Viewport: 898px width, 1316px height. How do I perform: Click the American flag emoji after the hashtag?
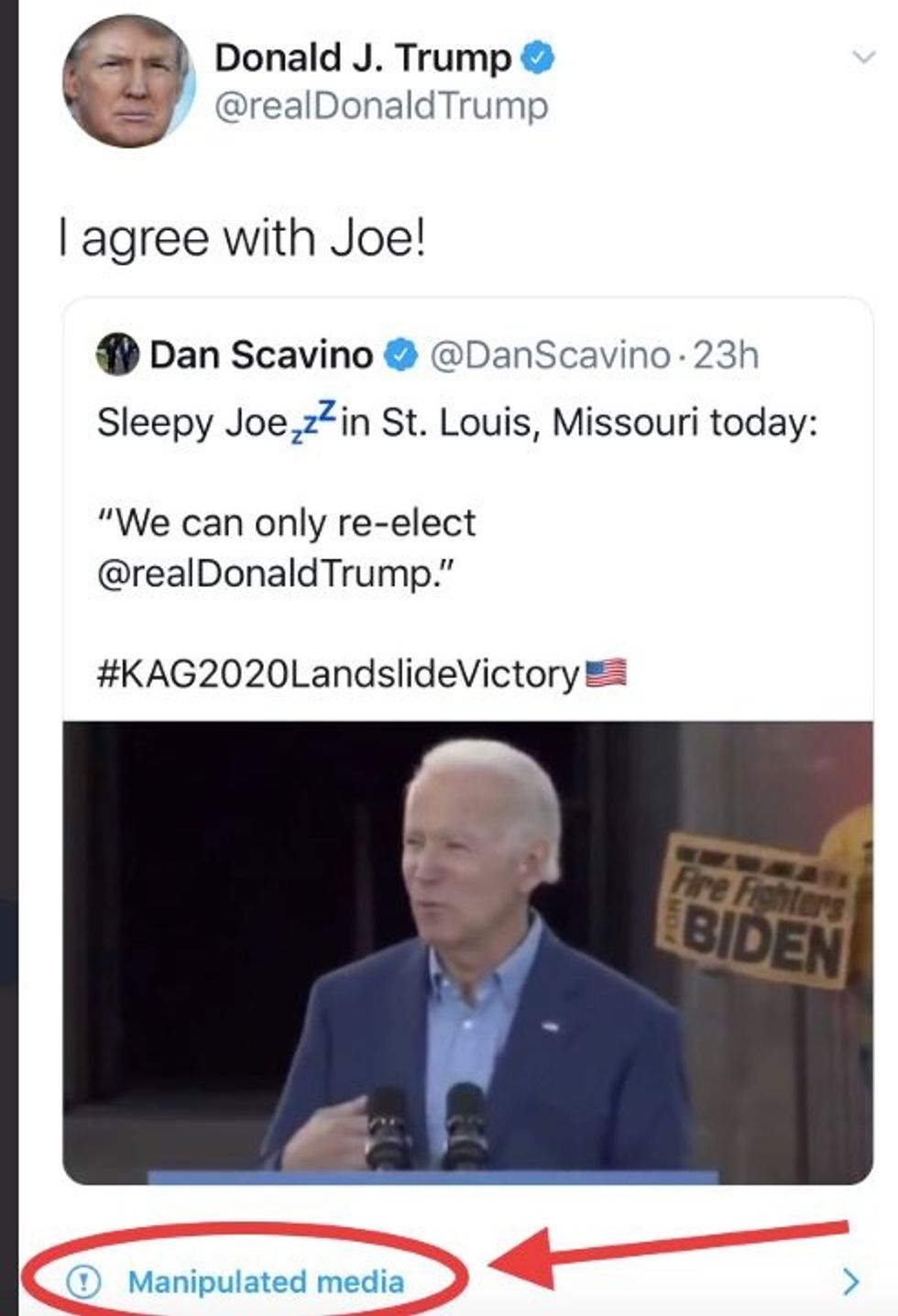tap(606, 674)
